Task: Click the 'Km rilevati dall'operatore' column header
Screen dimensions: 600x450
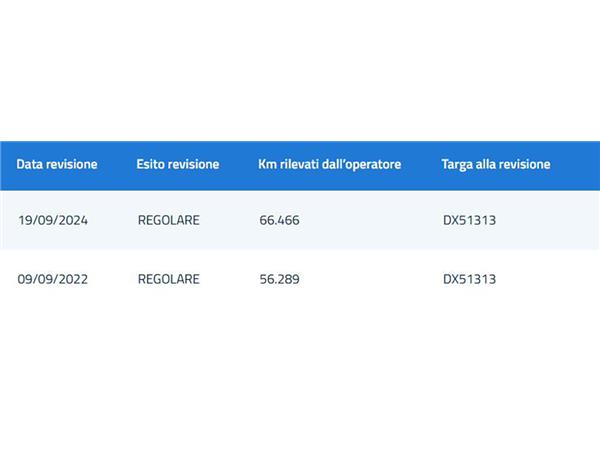Action: (329, 164)
